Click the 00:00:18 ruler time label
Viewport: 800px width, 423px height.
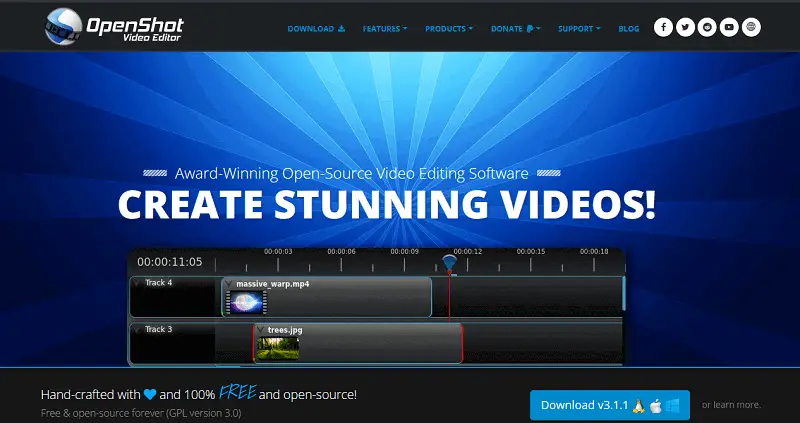point(594,252)
